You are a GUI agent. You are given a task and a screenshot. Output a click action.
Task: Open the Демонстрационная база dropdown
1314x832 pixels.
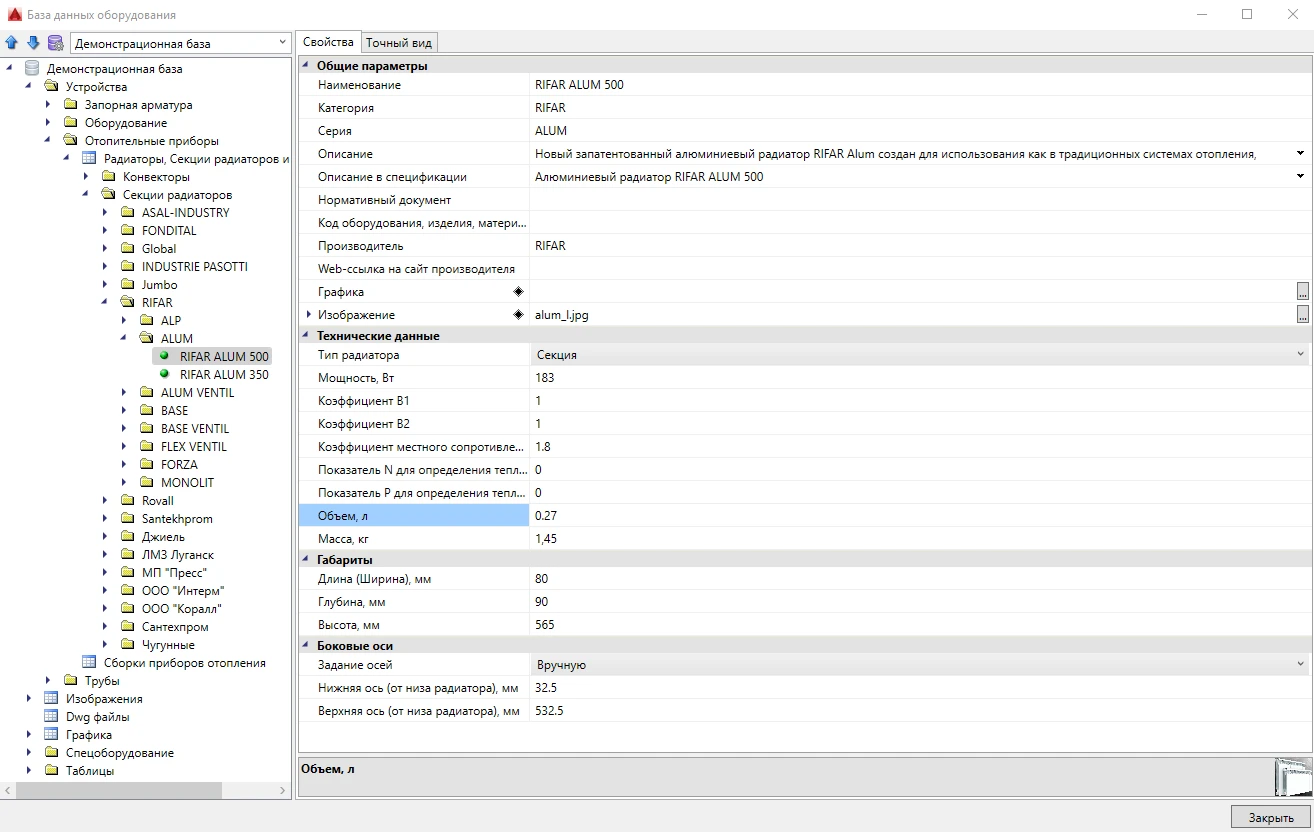pyautogui.click(x=282, y=43)
